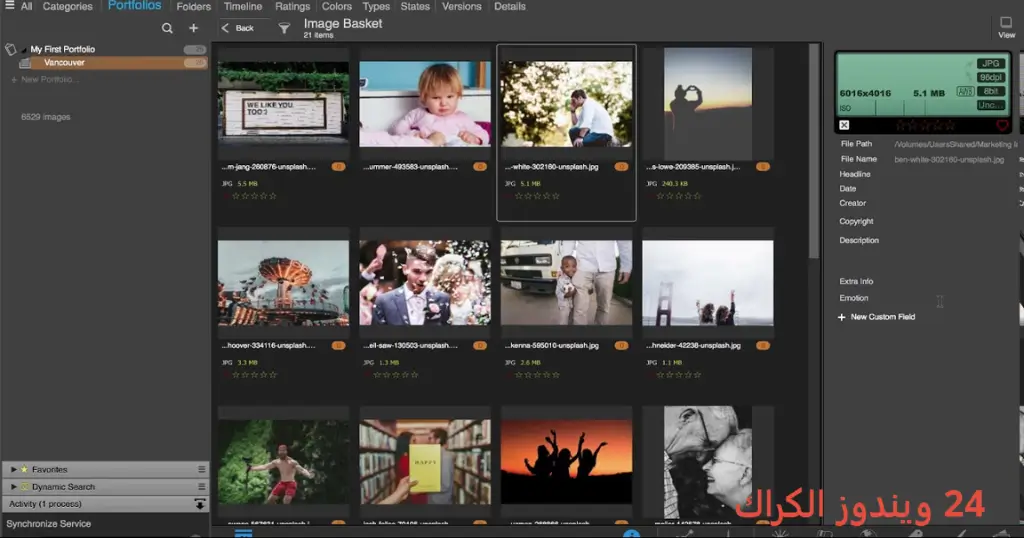Open the search magnifier in Portfolios panel

pos(167,28)
